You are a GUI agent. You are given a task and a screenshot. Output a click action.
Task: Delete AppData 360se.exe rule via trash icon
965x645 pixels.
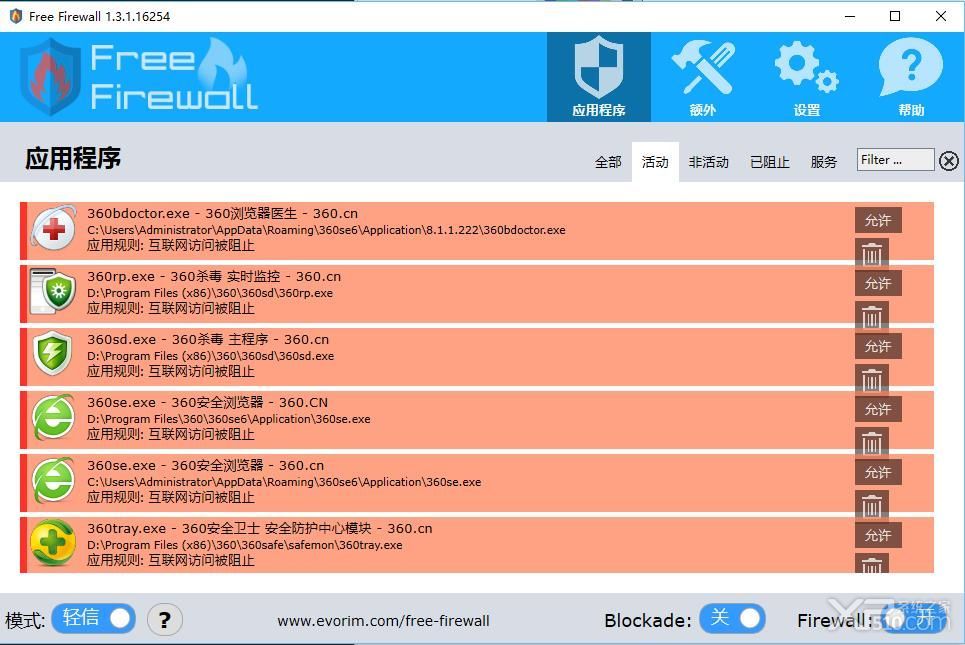tap(871, 505)
